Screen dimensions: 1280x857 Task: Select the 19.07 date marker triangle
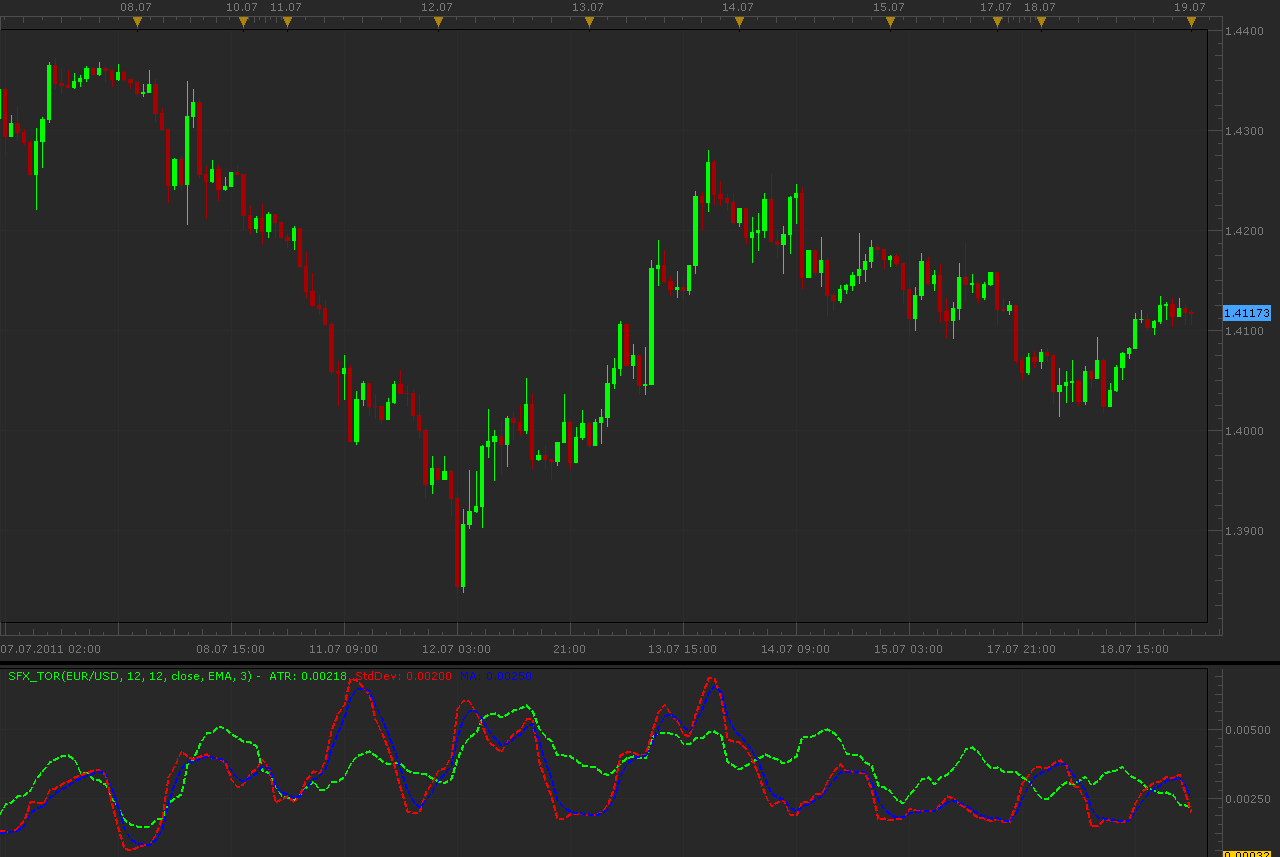pyautogui.click(x=1191, y=22)
